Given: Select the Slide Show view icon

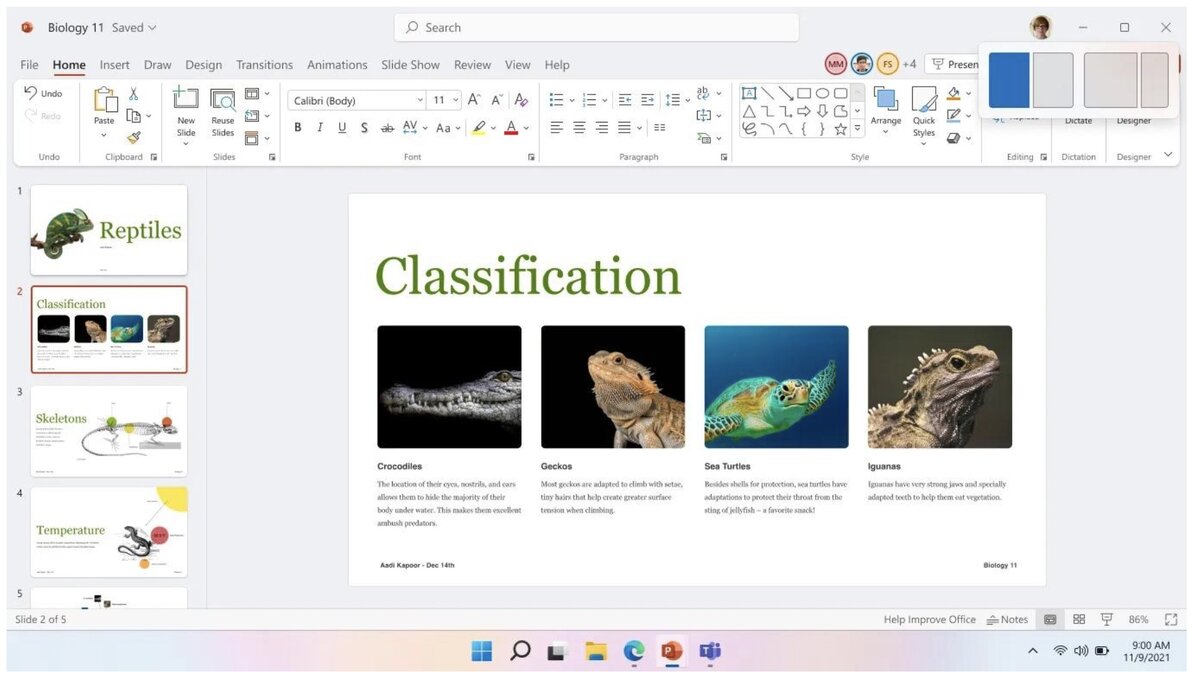Looking at the screenshot, I should click(1107, 619).
